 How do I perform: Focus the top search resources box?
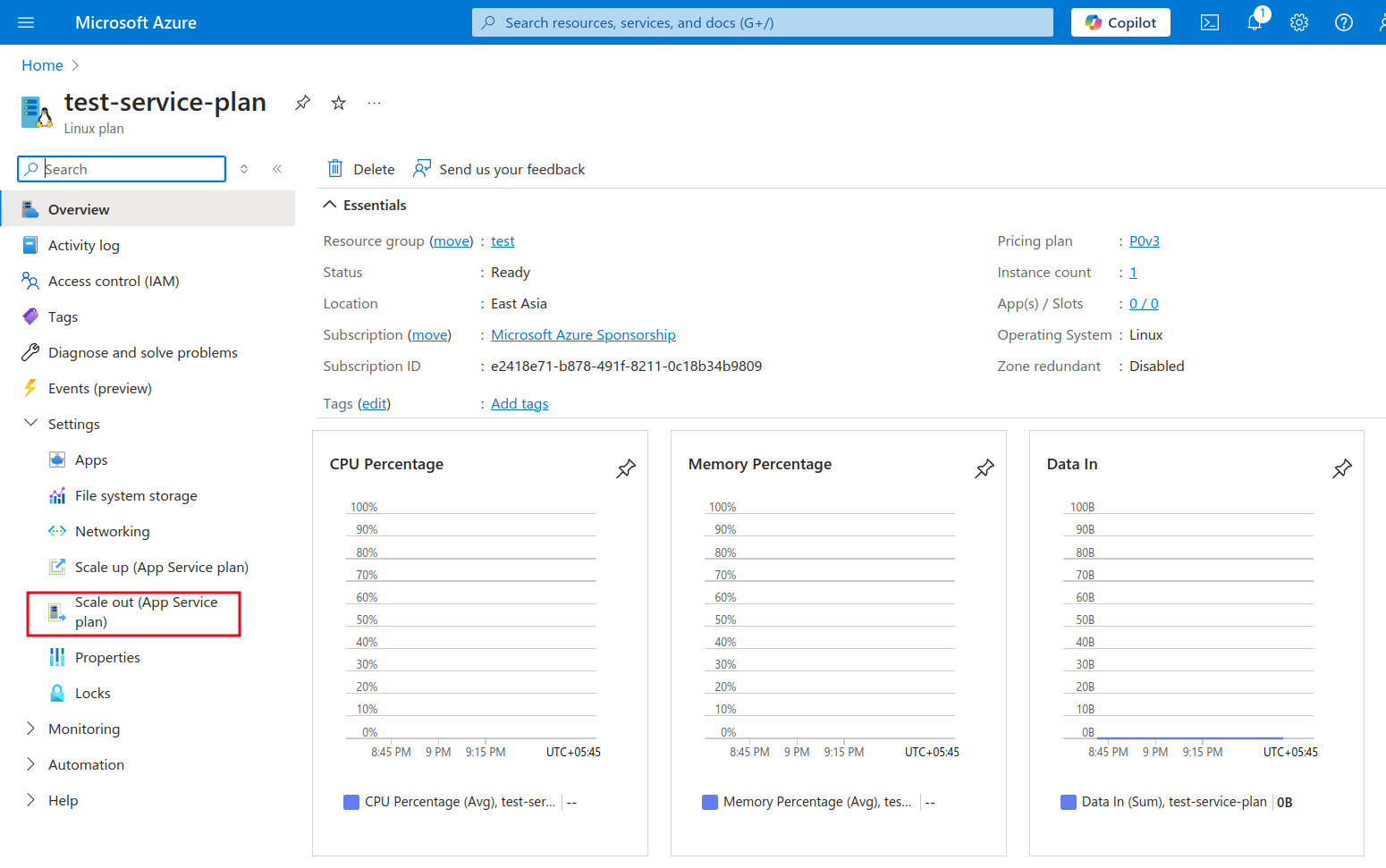tap(763, 22)
